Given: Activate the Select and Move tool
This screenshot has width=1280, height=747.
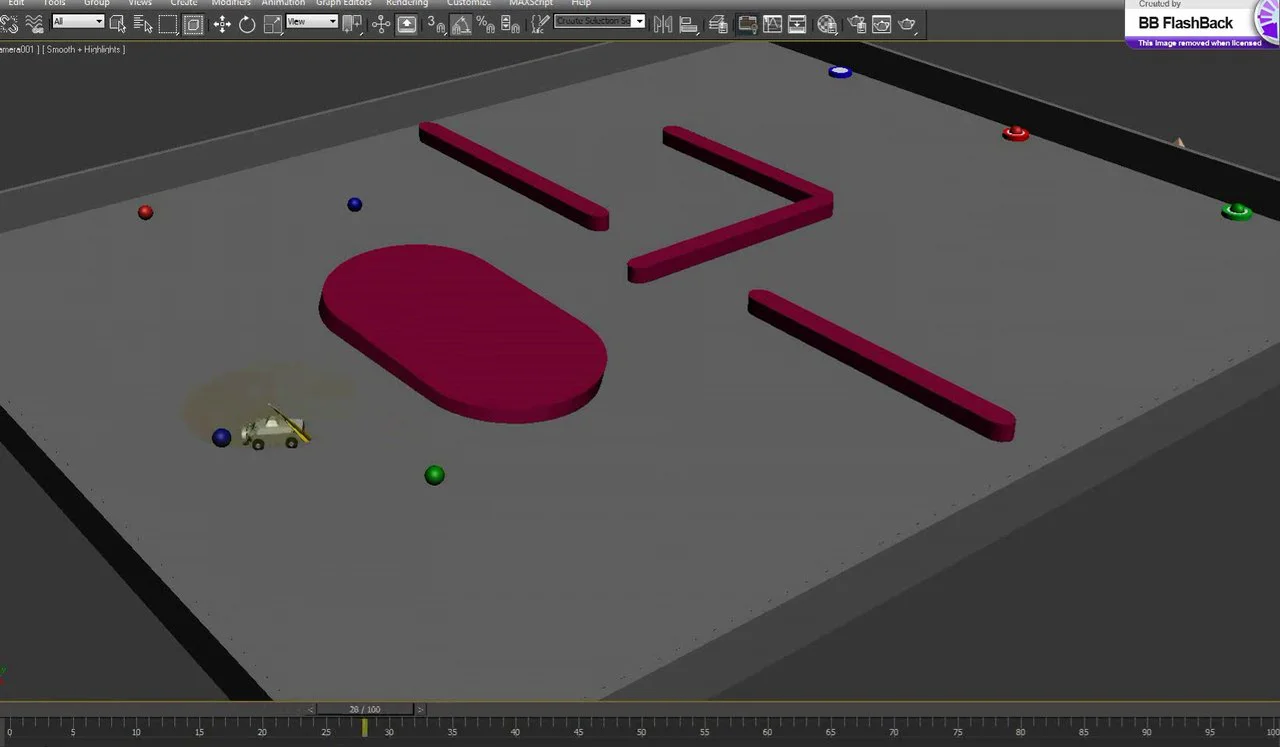Looking at the screenshot, I should click(x=222, y=24).
